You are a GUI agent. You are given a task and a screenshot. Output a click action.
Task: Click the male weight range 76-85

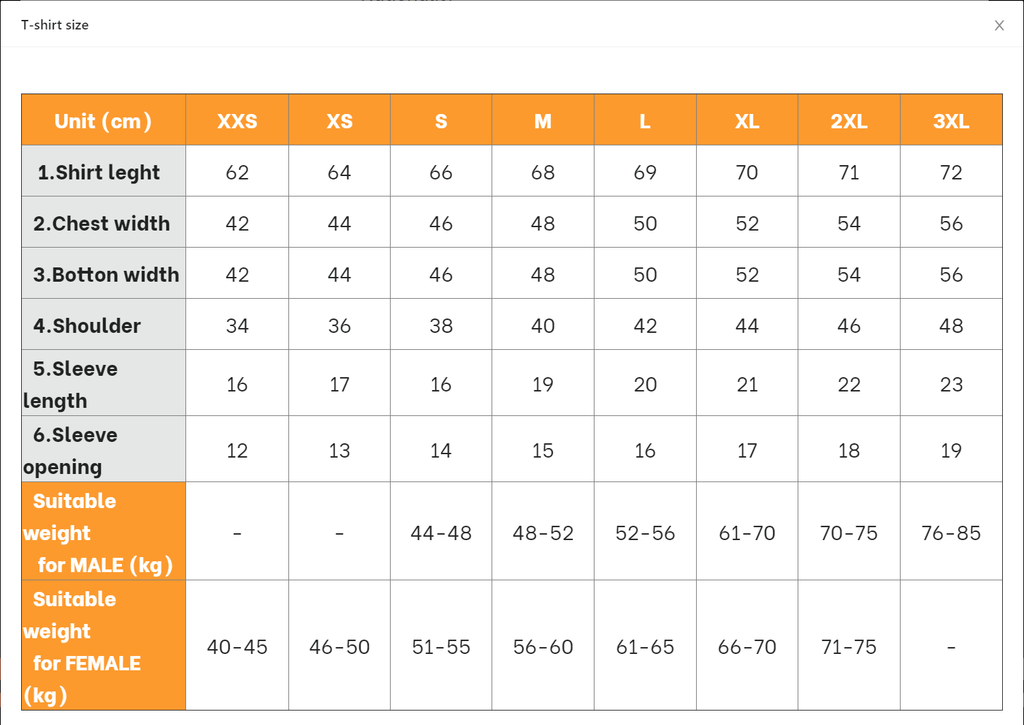[x=951, y=533]
